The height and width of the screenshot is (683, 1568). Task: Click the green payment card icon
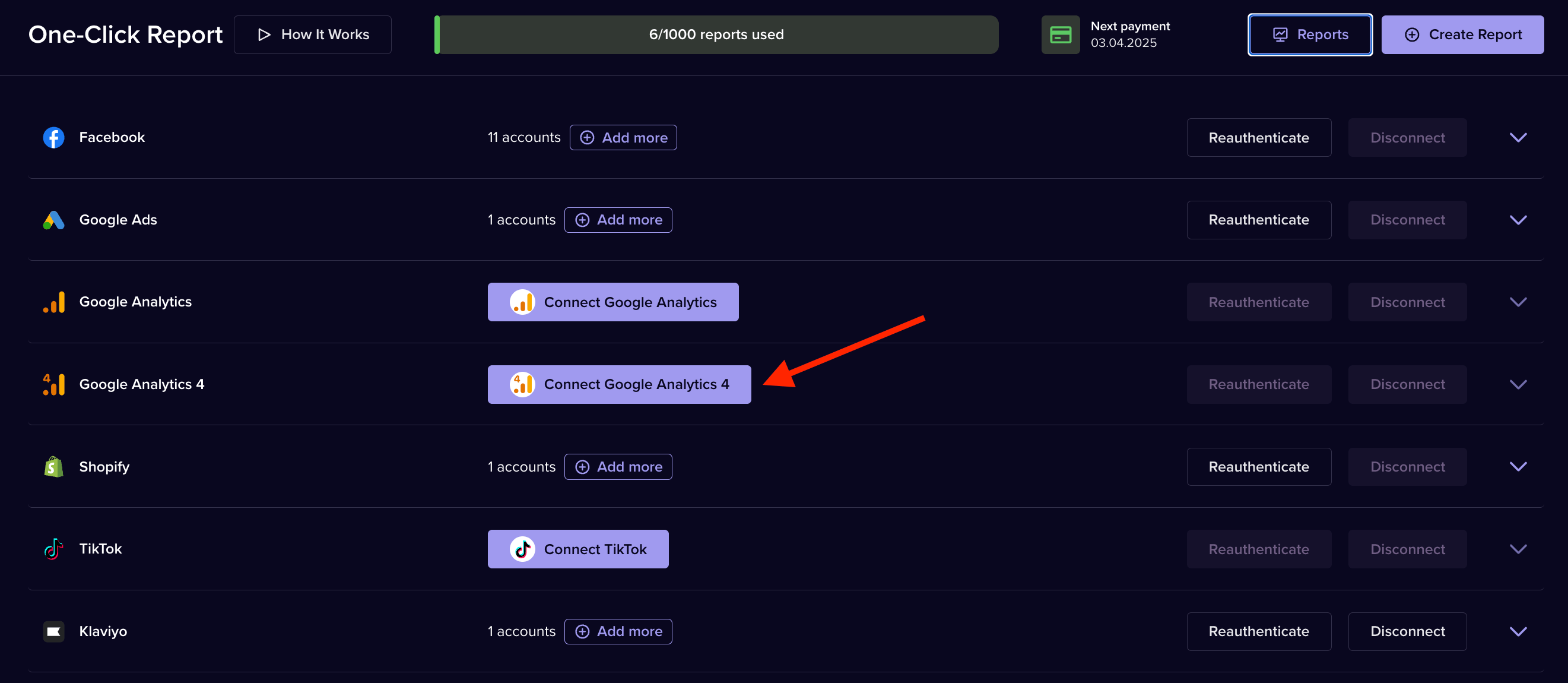(1061, 34)
